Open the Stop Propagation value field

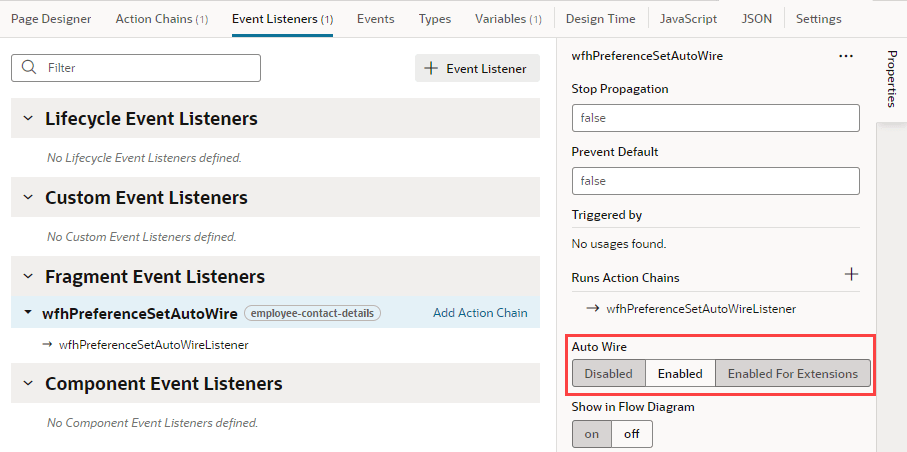click(716, 118)
